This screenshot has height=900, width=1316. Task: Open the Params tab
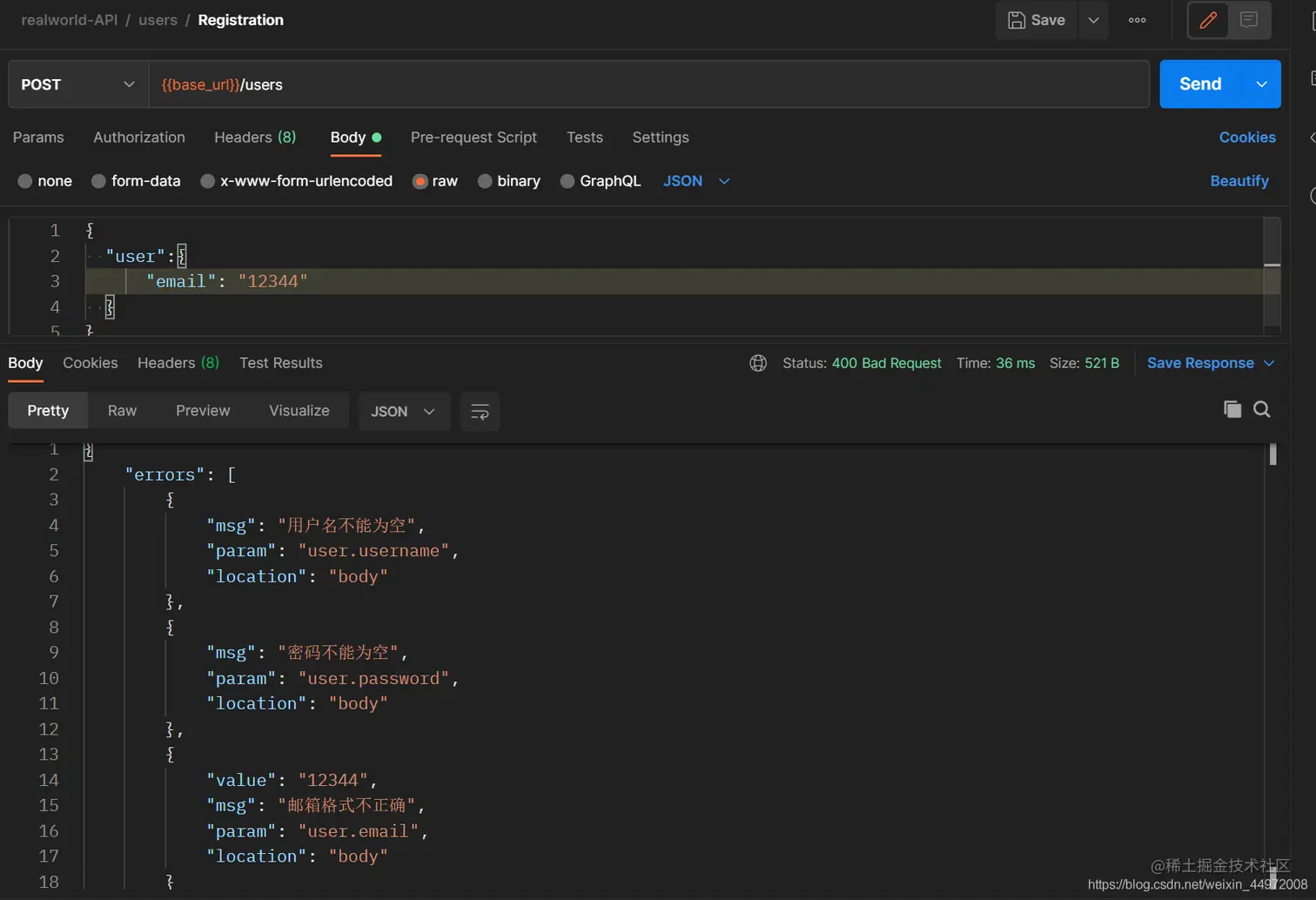tap(38, 138)
